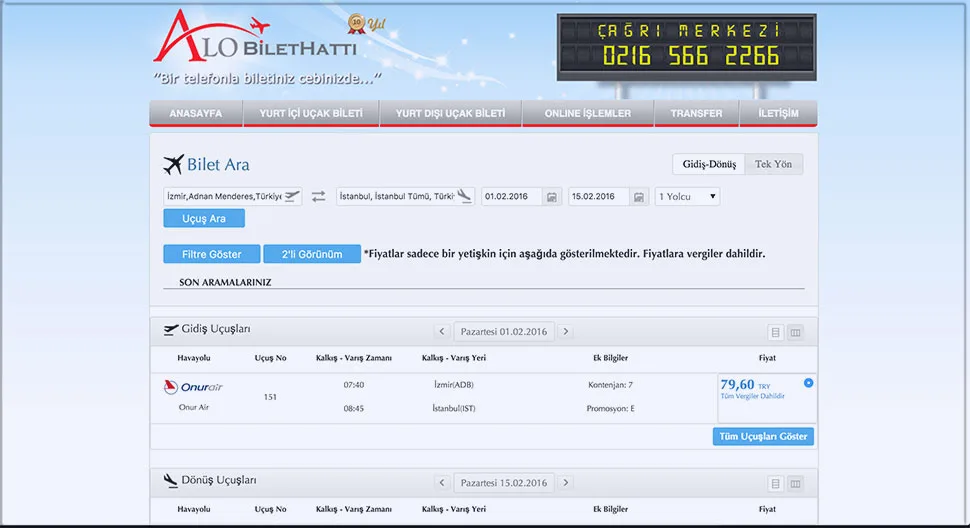Switch Dönüş Uçuşları to single-column list view icon
970x528 pixels.
tap(776, 483)
